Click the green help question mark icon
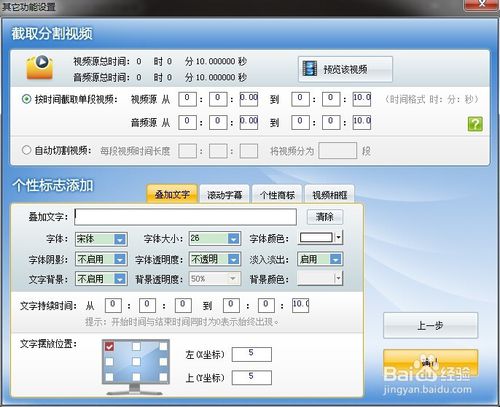Screen dimensions: 500x407 pos(475,124)
